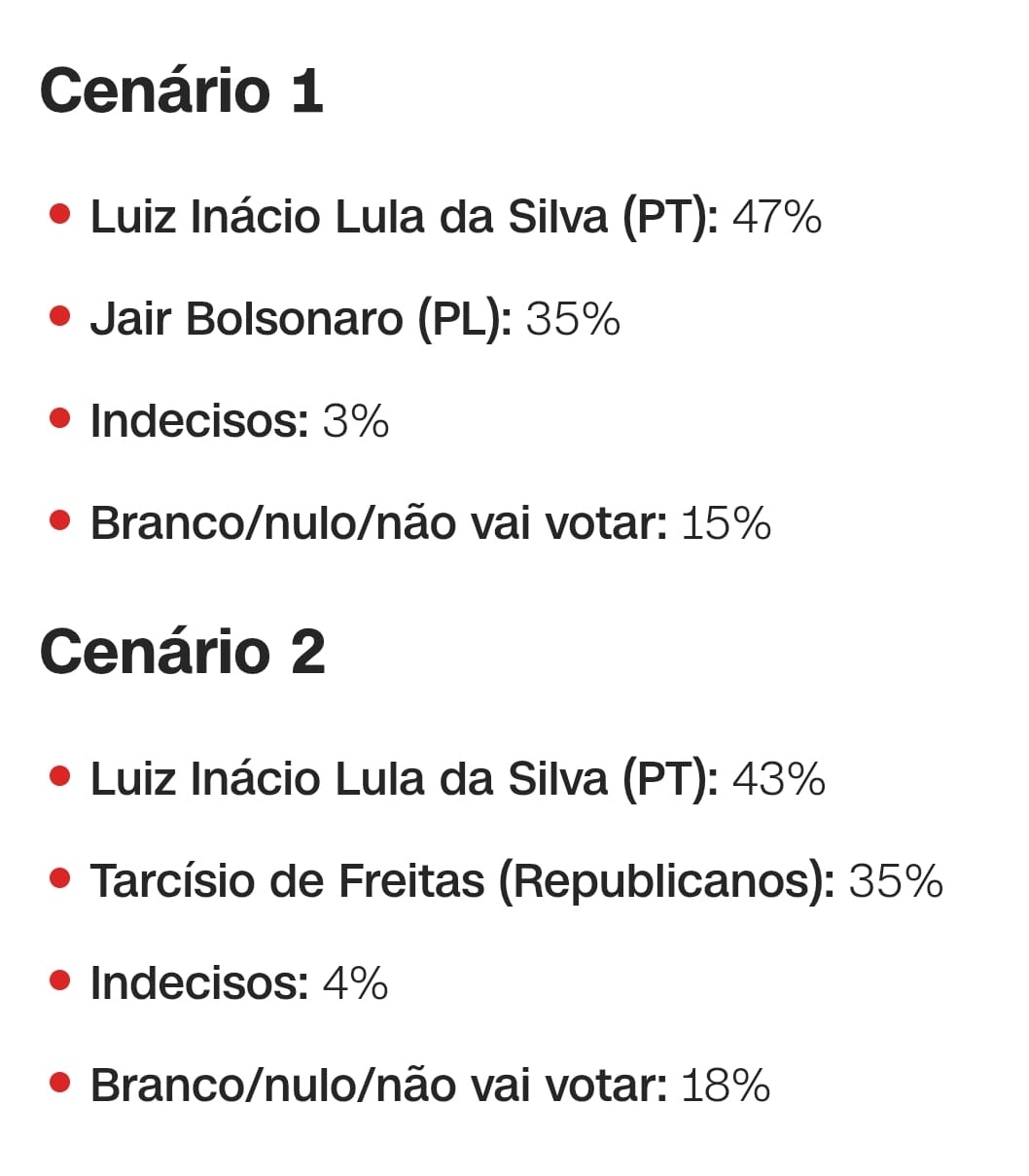The height and width of the screenshot is (1176, 1029).
Task: Click the "Cenário 2" heading
Action: click(182, 651)
